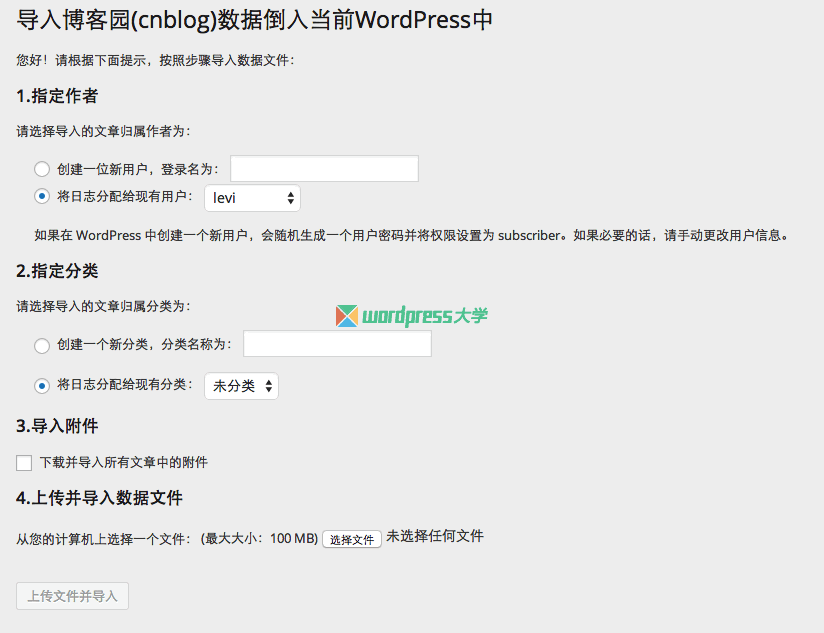Choose the 创建一个新分类 radio option
This screenshot has width=824, height=633.
pos(42,345)
